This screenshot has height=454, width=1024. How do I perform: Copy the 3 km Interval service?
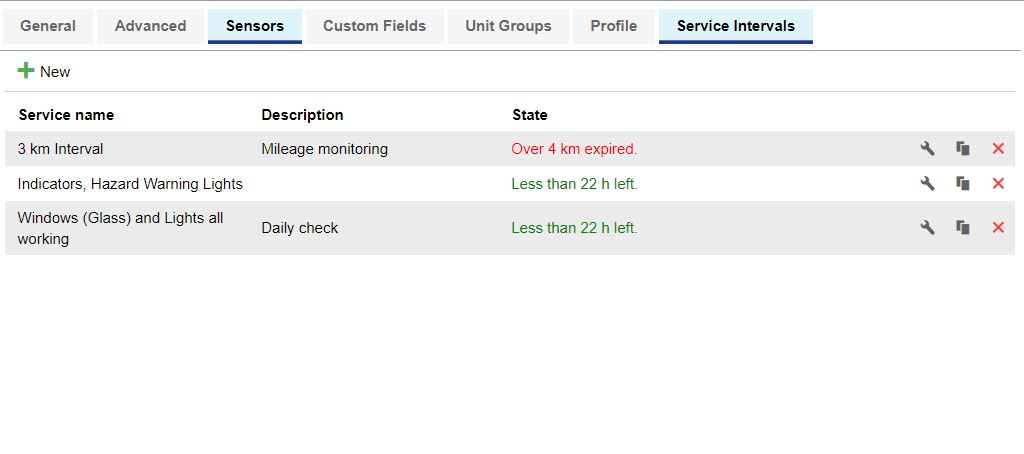(963, 149)
